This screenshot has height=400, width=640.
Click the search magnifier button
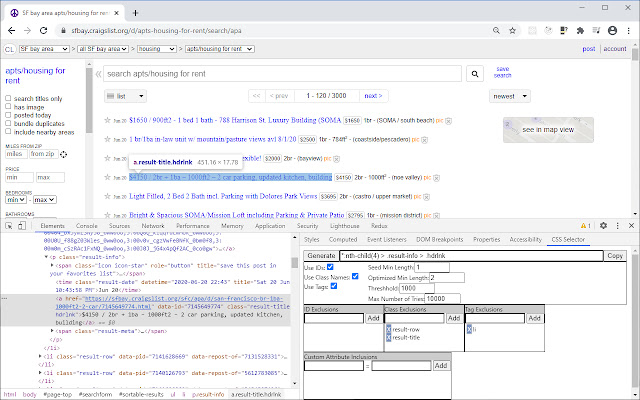[475, 74]
